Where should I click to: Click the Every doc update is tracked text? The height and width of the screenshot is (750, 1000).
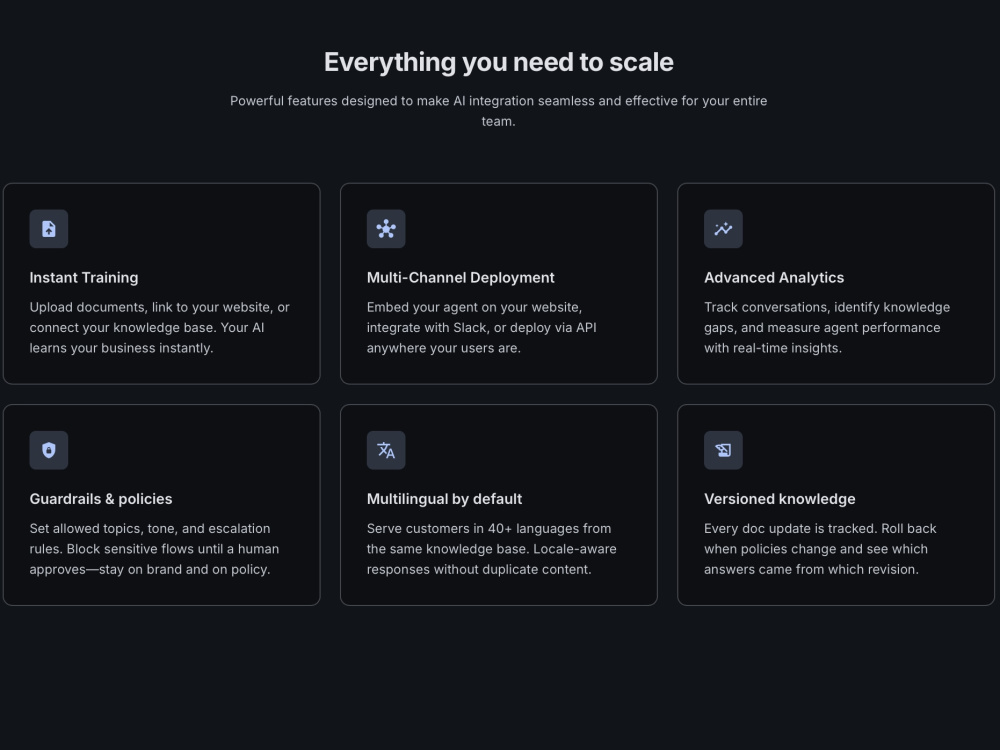point(820,549)
